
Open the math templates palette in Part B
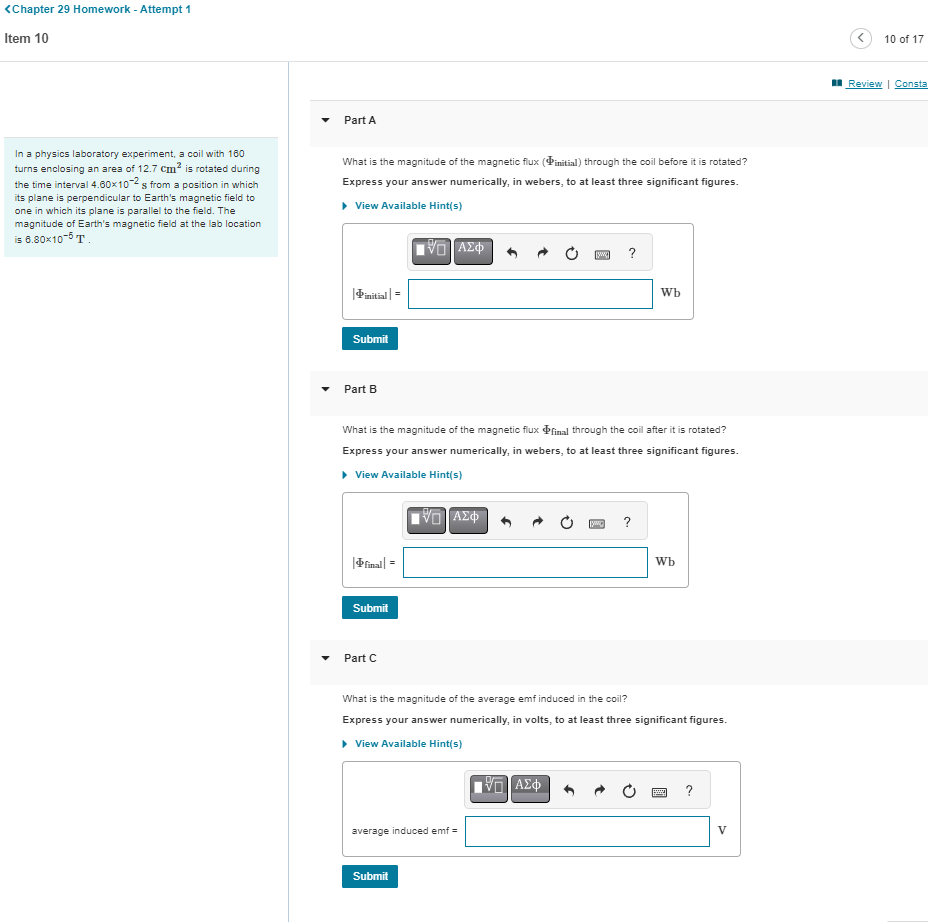[425, 520]
